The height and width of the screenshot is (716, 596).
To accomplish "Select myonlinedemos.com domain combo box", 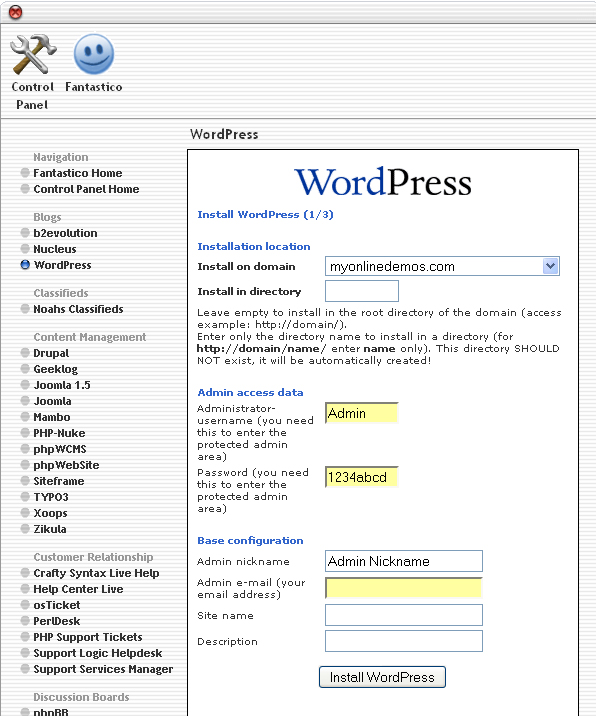I will 442,266.
